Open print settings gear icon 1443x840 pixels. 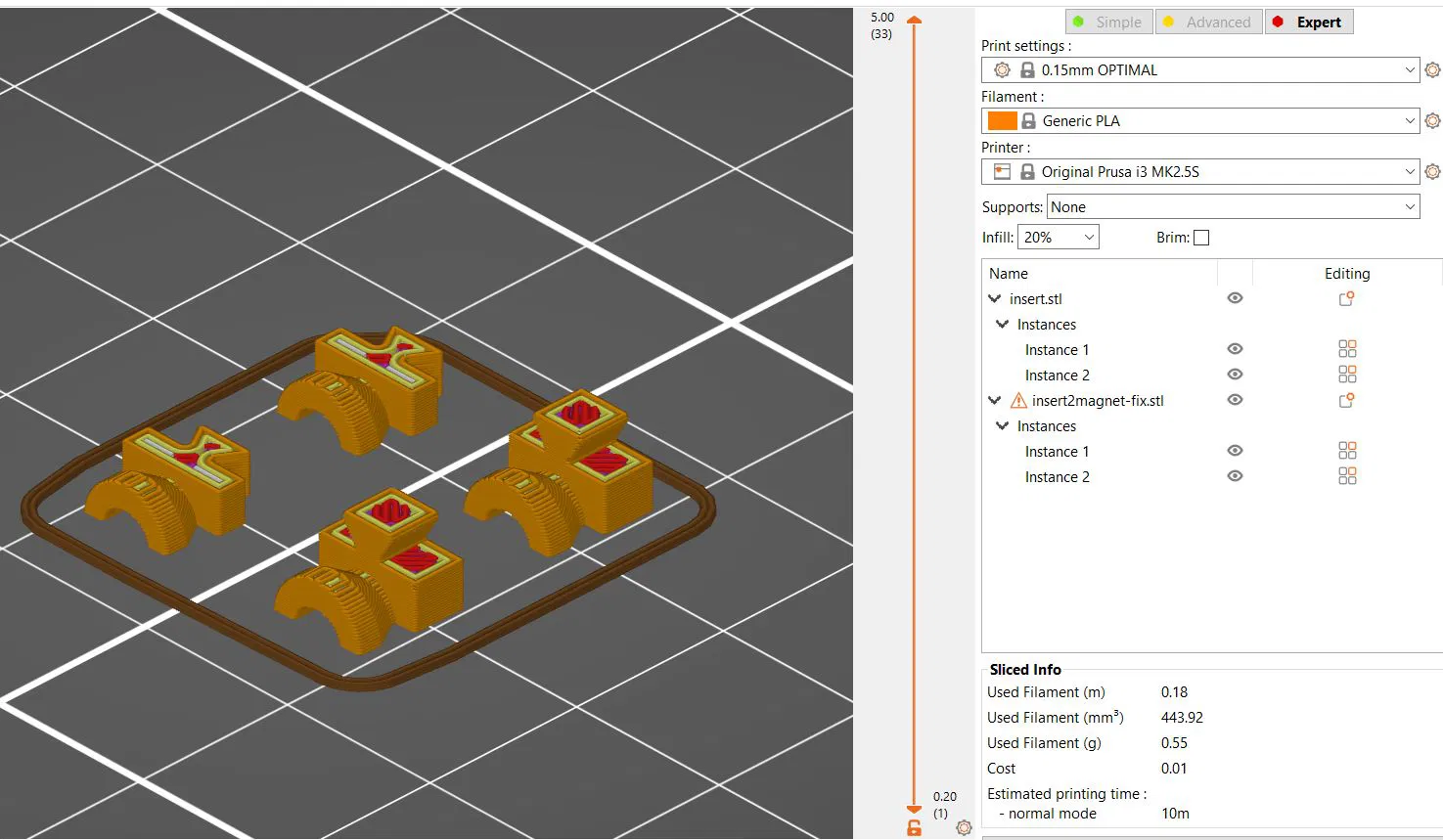click(1432, 69)
